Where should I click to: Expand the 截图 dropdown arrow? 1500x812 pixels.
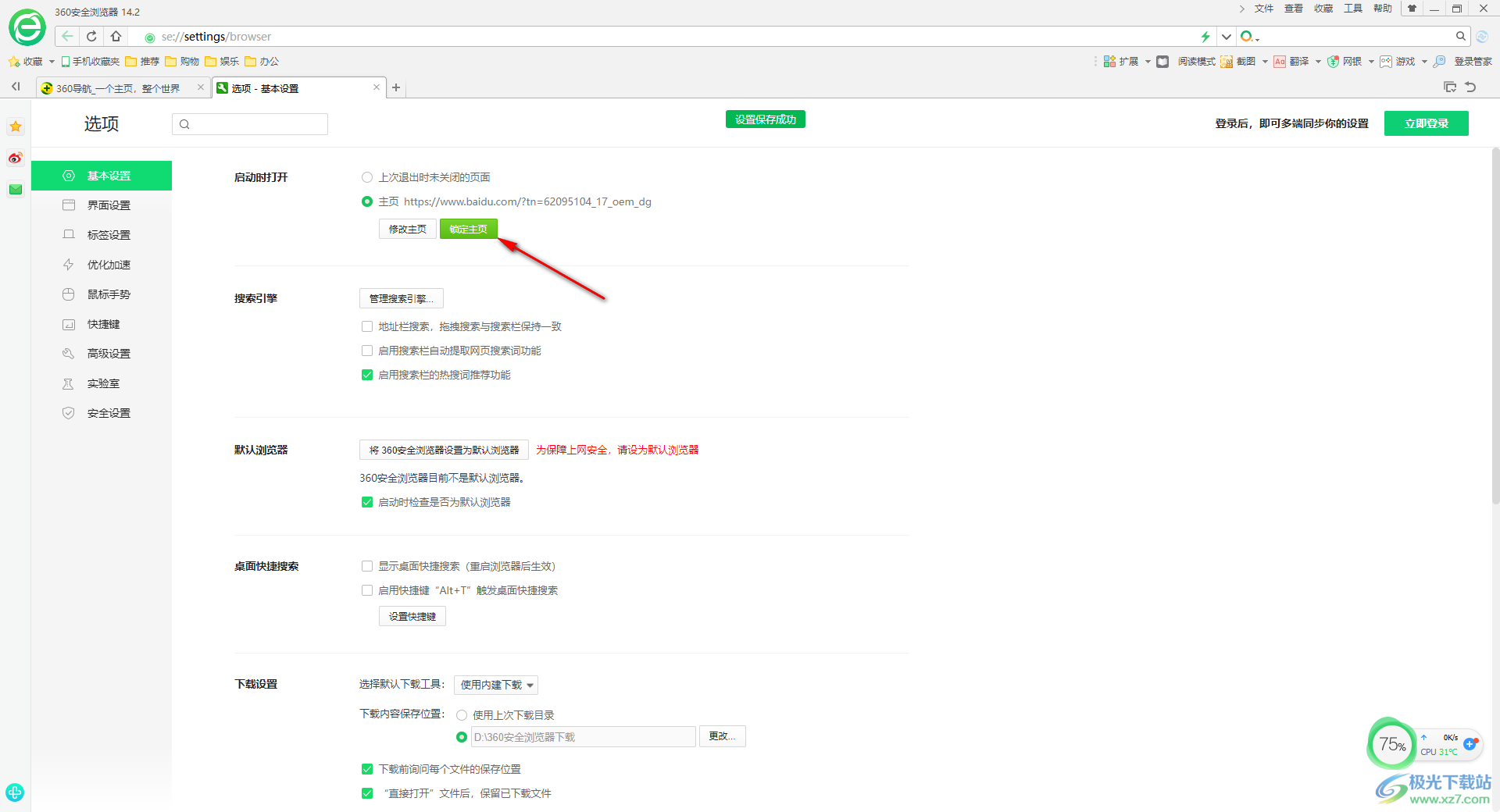pos(1265,62)
